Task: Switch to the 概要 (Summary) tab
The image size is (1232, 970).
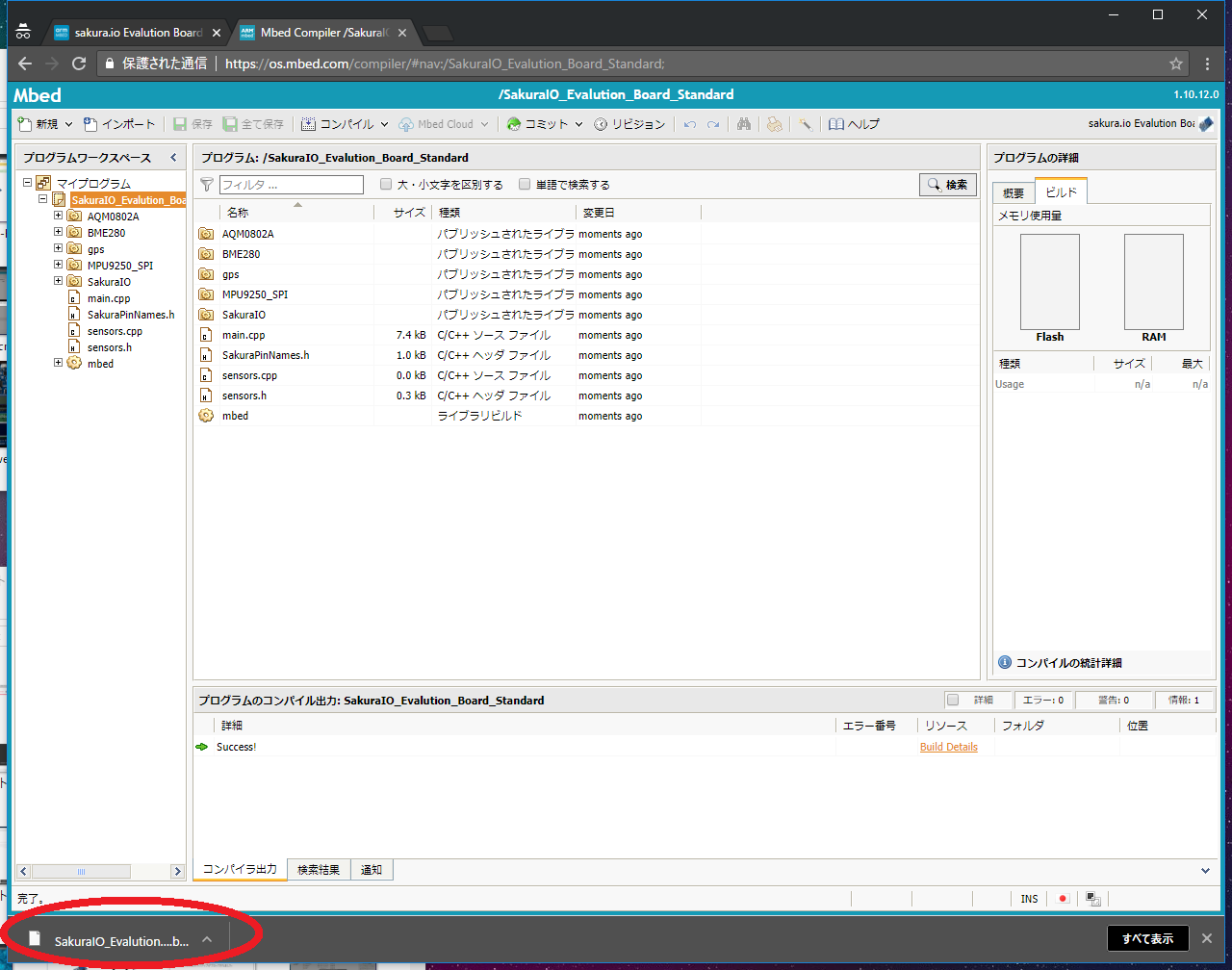Action: point(1014,193)
